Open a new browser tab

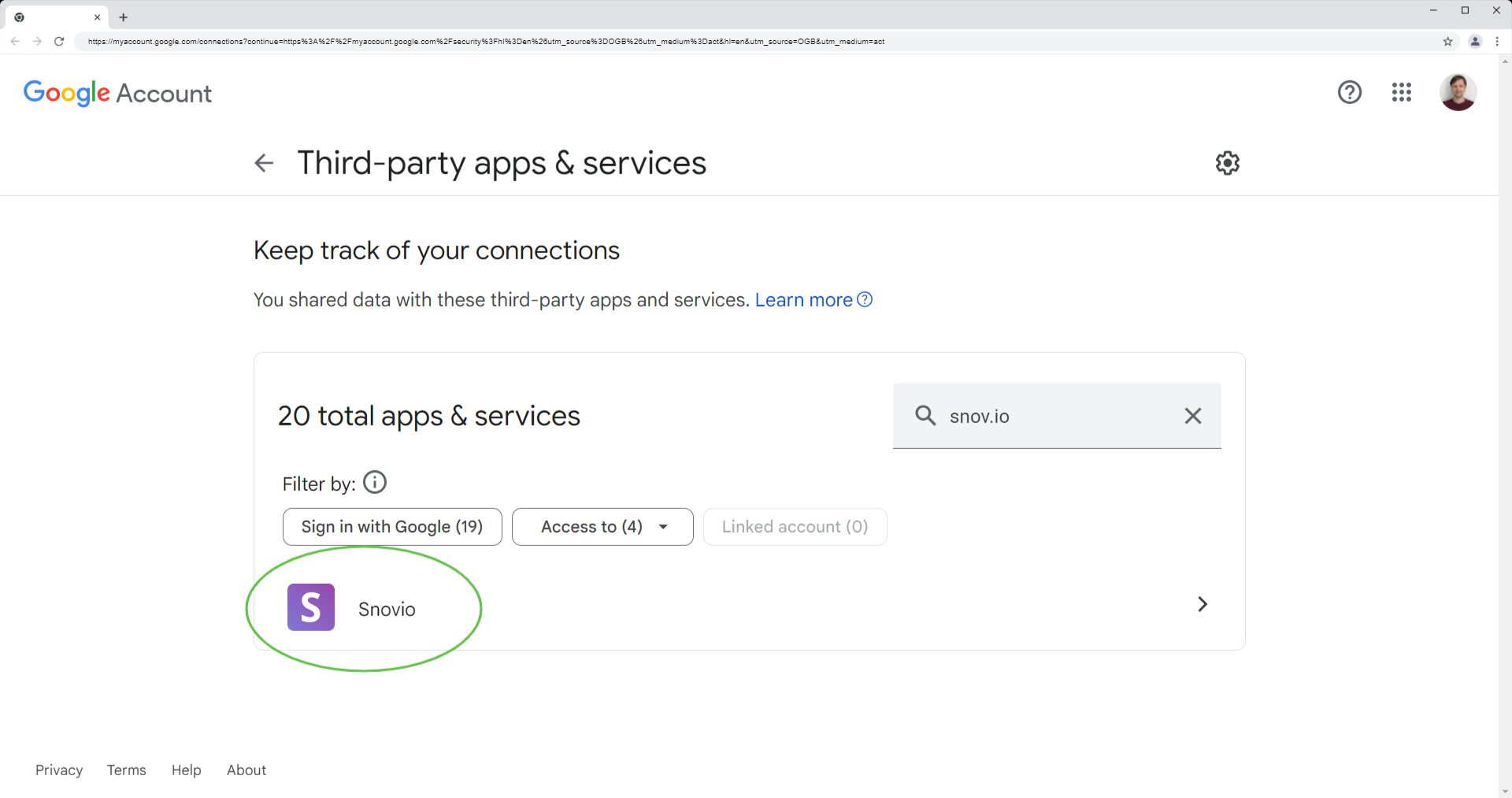(124, 17)
